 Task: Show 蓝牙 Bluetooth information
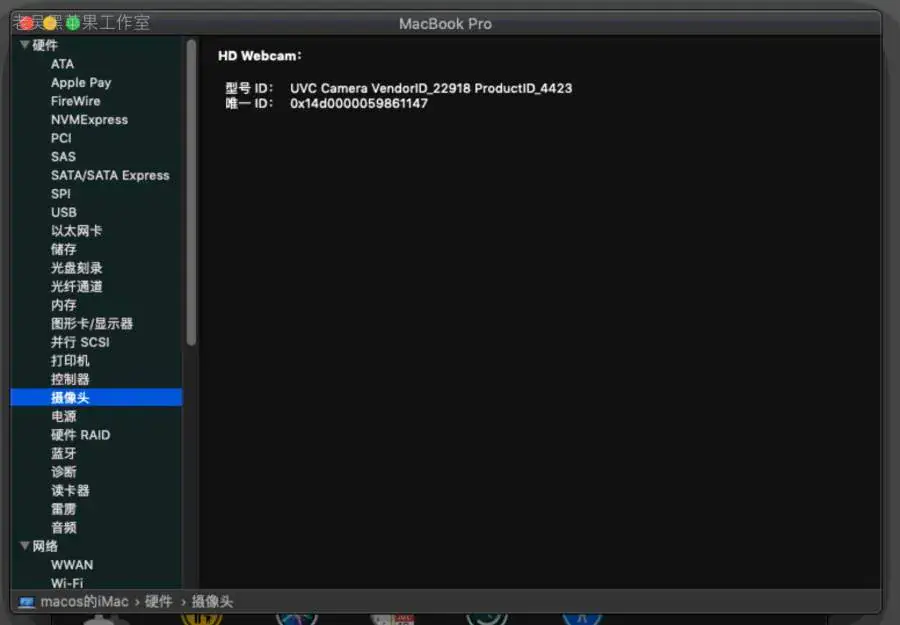click(64, 453)
